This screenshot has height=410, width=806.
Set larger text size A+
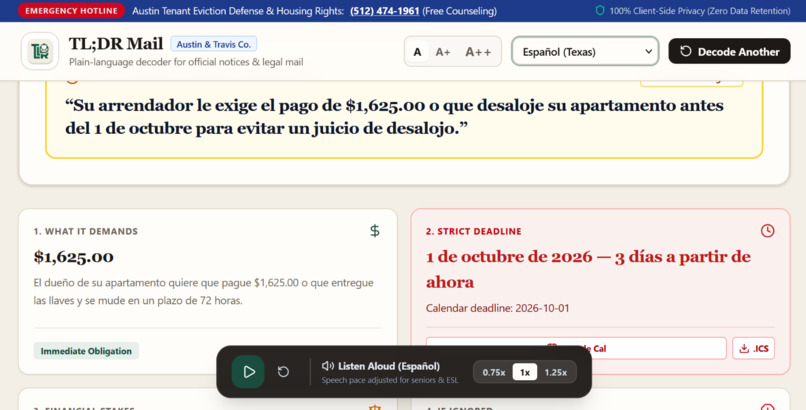click(443, 51)
